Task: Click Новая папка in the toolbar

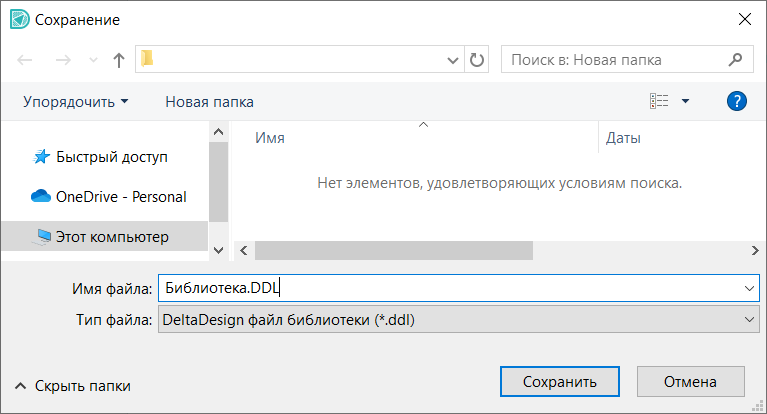Action: 209,101
